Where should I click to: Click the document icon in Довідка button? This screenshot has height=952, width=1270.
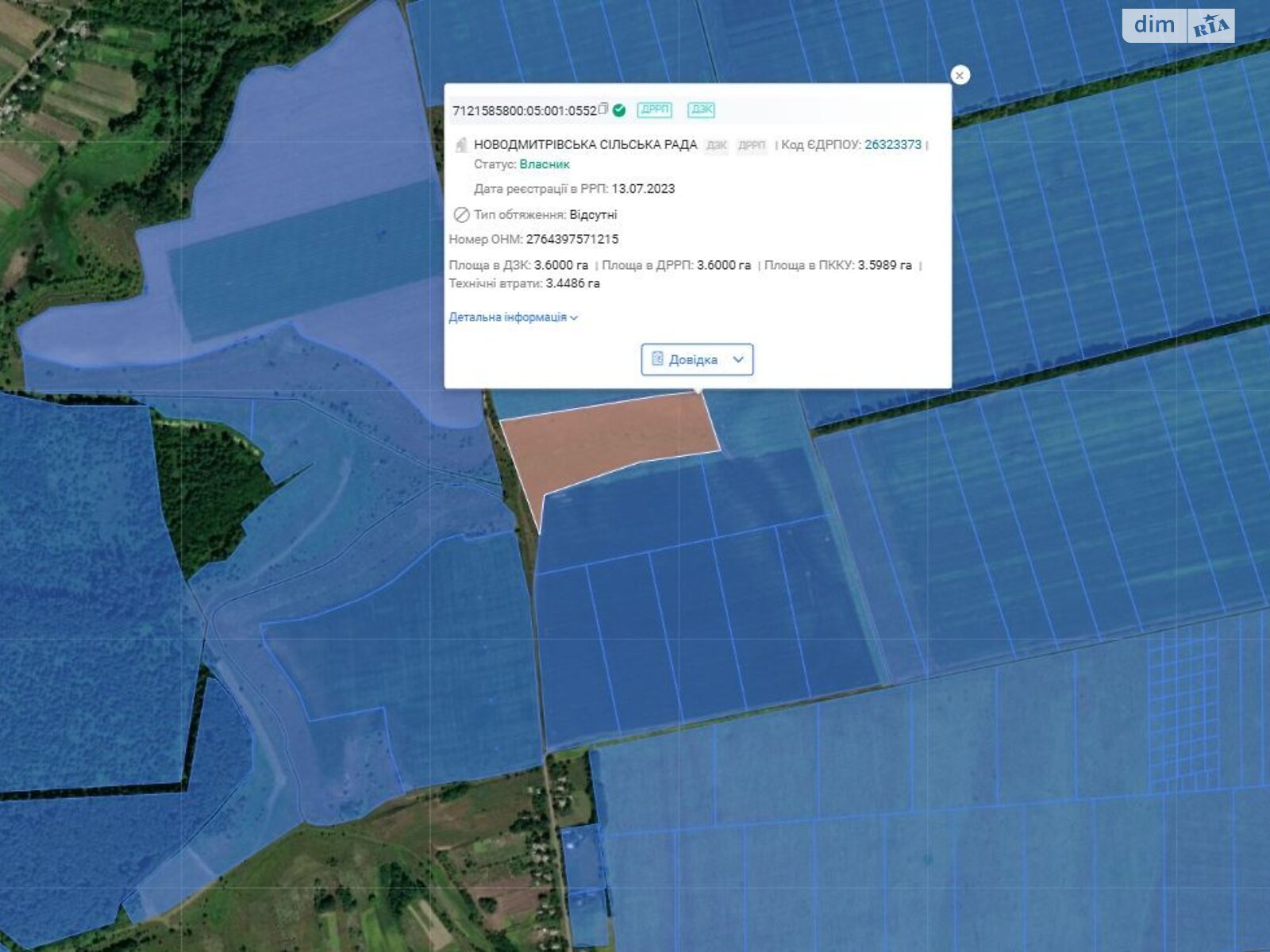point(657,359)
